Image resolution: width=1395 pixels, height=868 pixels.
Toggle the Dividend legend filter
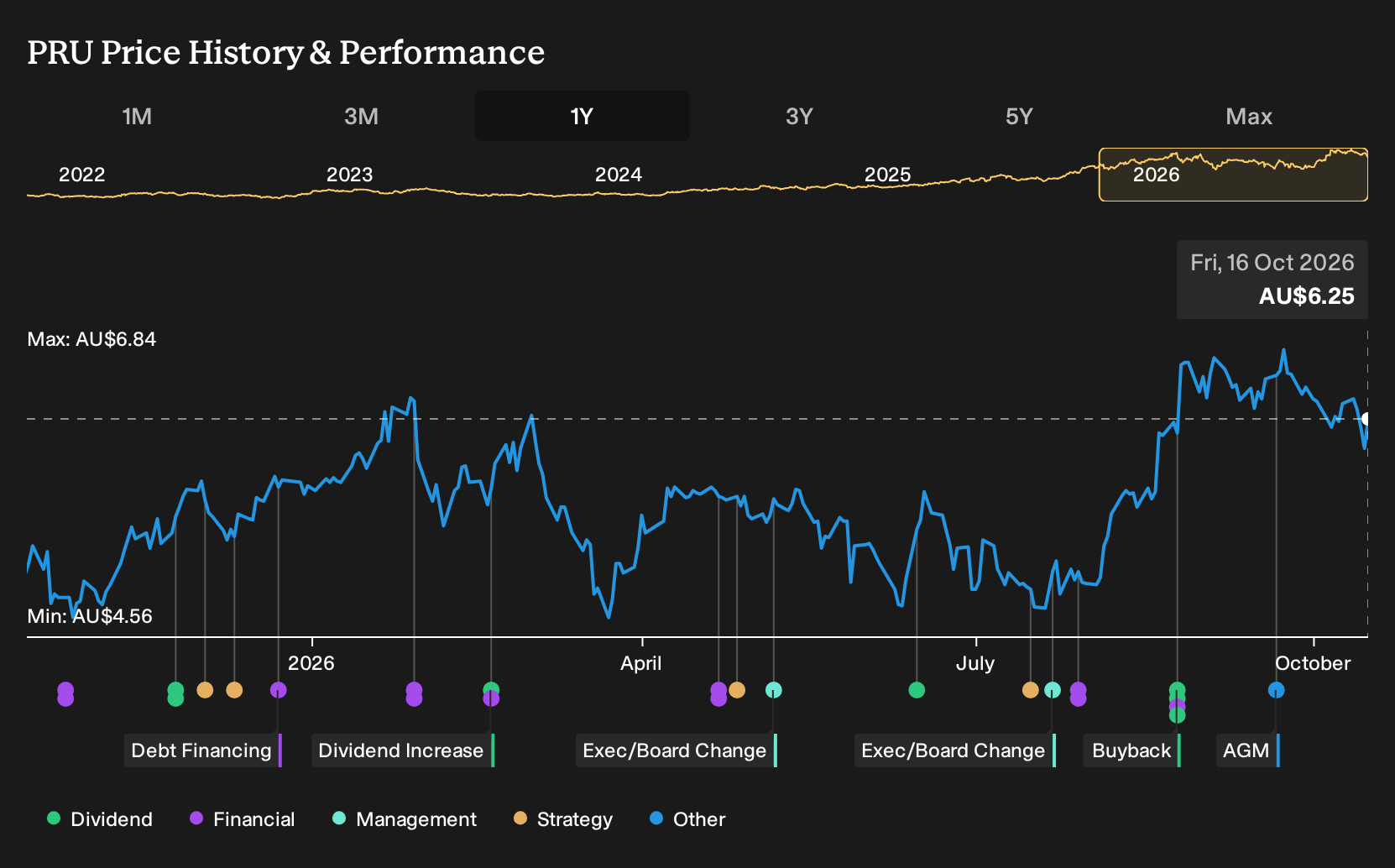coord(100,819)
